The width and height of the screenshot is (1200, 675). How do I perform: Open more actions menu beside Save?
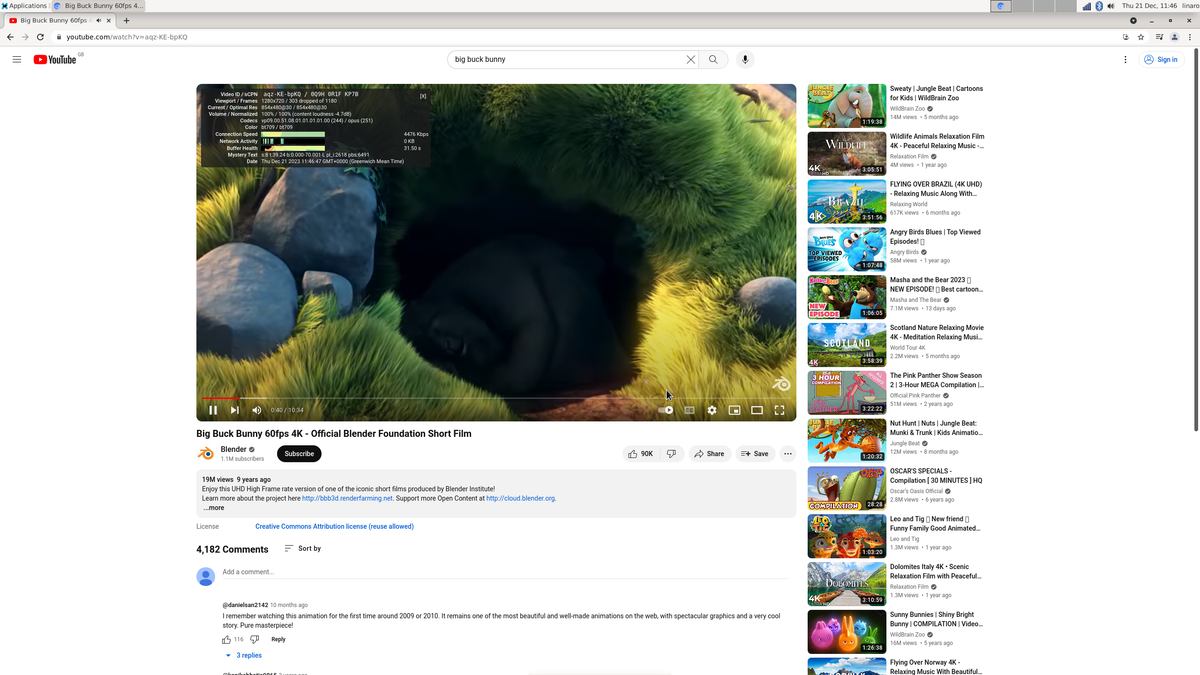point(788,454)
